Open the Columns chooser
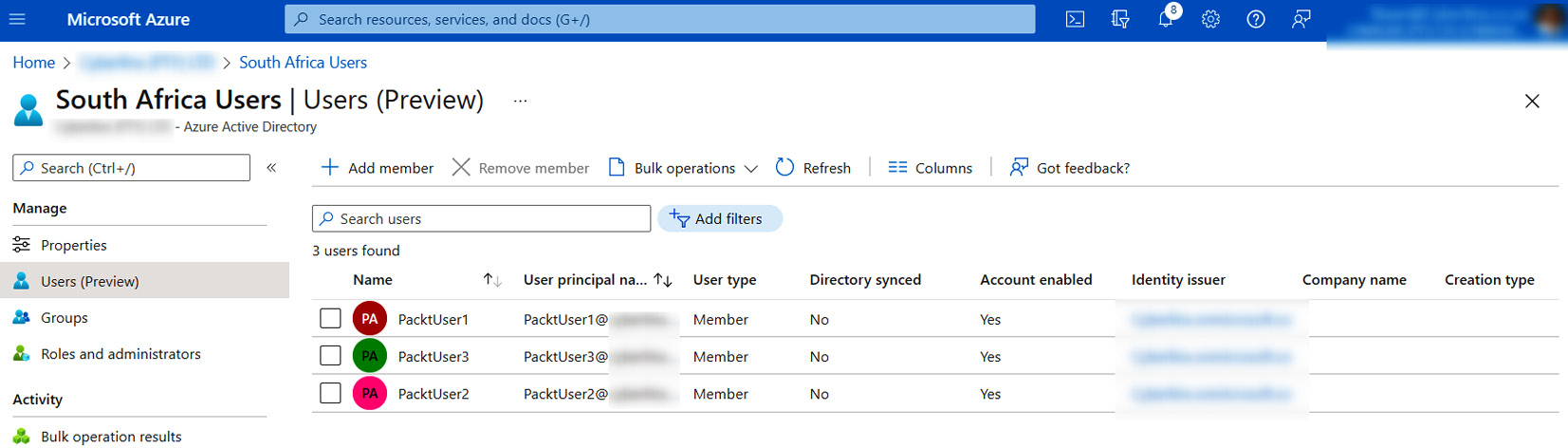This screenshot has width=1568, height=448. click(x=931, y=168)
